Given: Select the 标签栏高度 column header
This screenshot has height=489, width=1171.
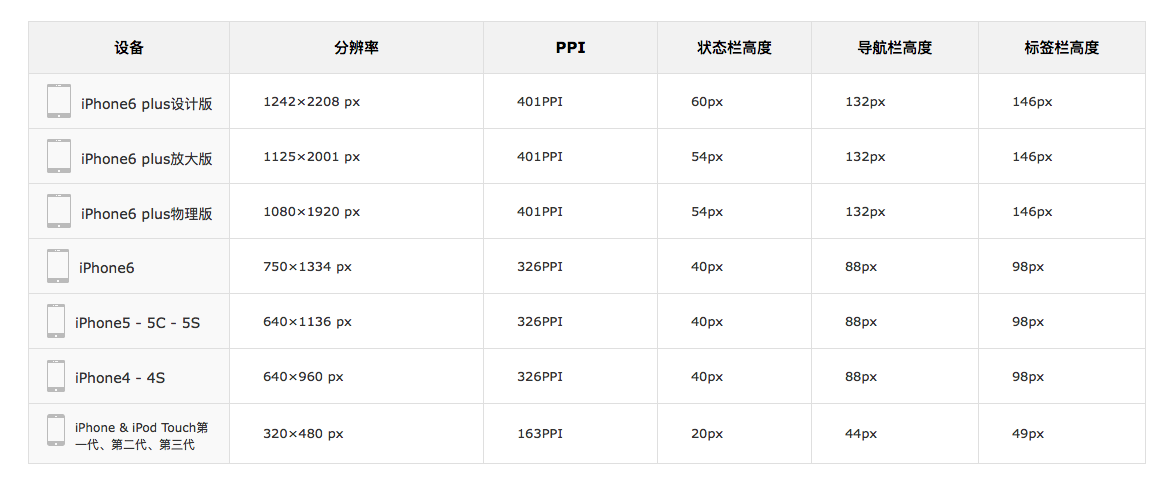Looking at the screenshot, I should tap(1062, 48).
